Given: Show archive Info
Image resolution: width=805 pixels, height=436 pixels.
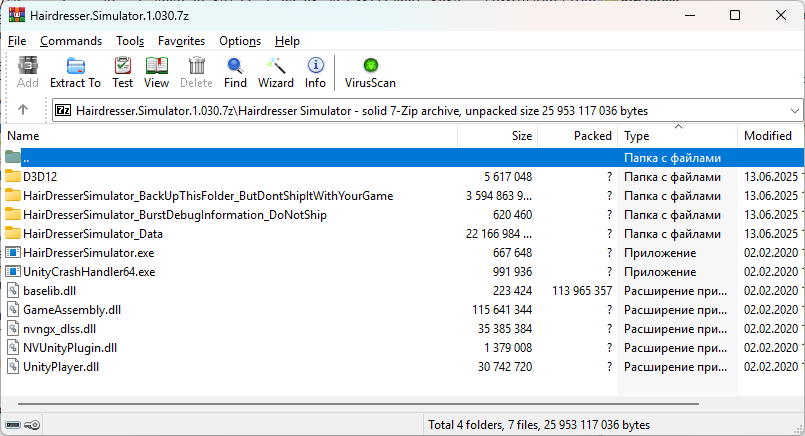Looking at the screenshot, I should pyautogui.click(x=315, y=72).
